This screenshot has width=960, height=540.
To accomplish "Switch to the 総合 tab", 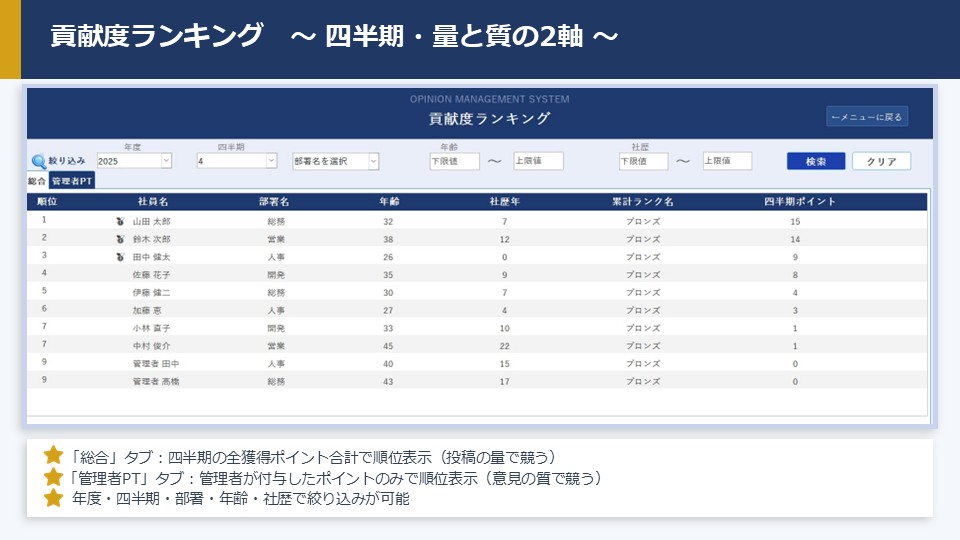I will pyautogui.click(x=37, y=182).
